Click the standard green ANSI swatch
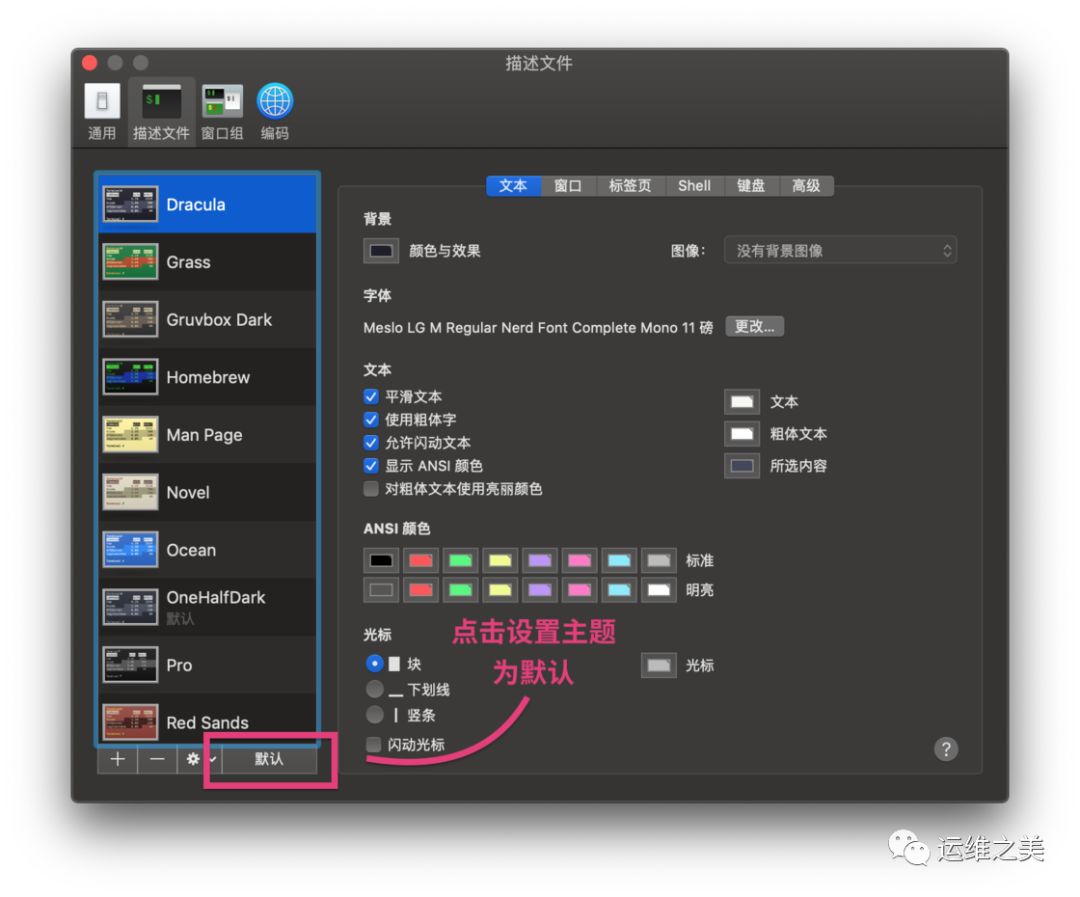This screenshot has height=897, width=1080. 461,560
